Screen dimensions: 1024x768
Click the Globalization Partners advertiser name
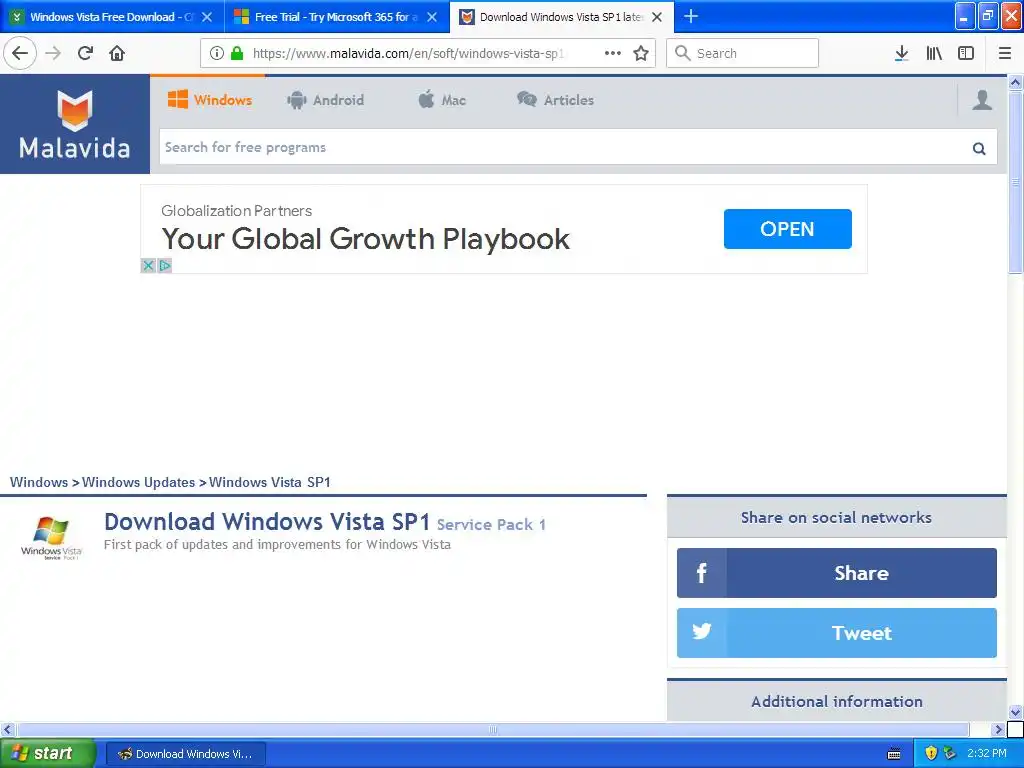pos(236,211)
